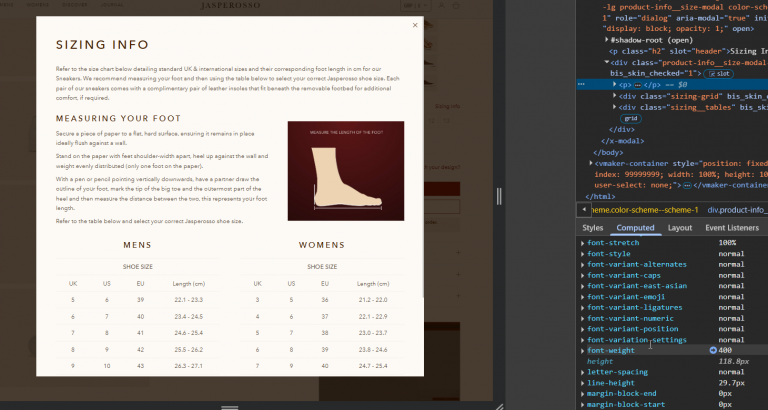
Task: Close the Sizing Info modal
Action: [415, 25]
